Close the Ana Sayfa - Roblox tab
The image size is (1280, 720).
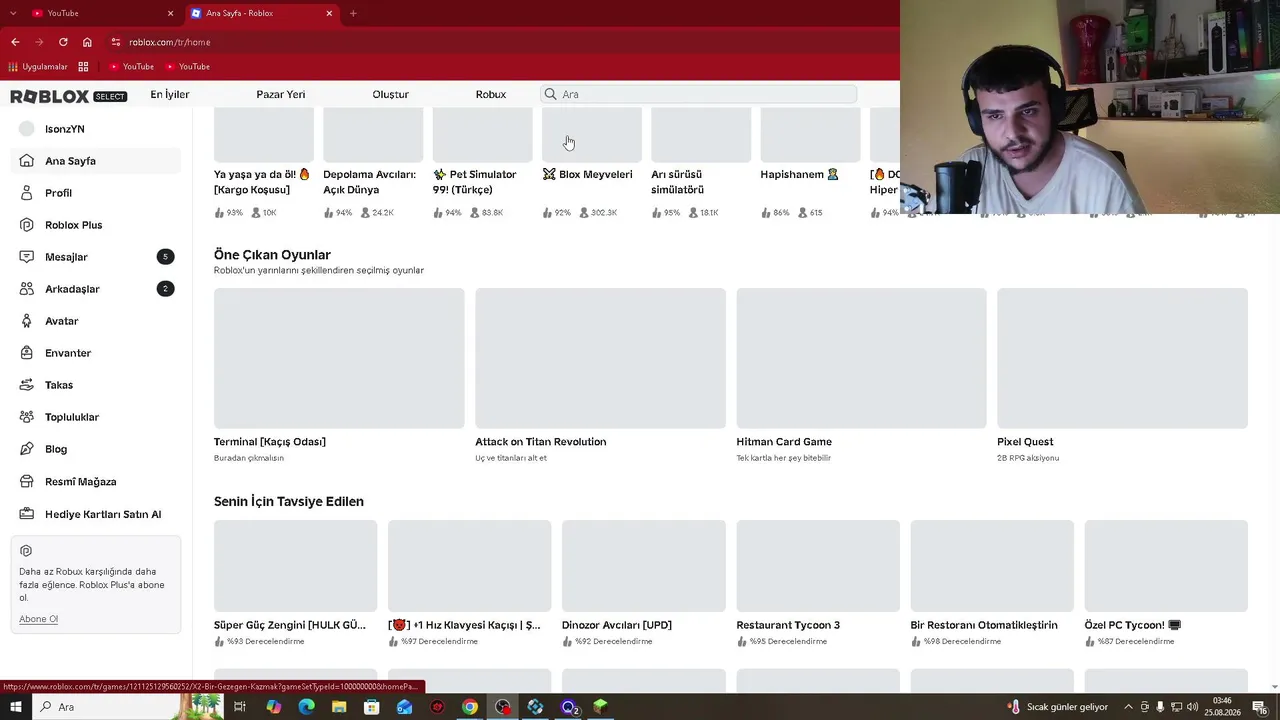(x=329, y=13)
